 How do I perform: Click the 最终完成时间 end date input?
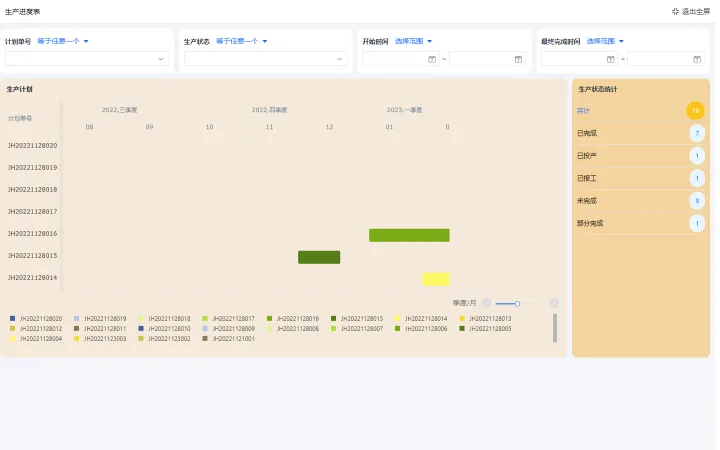click(x=666, y=59)
